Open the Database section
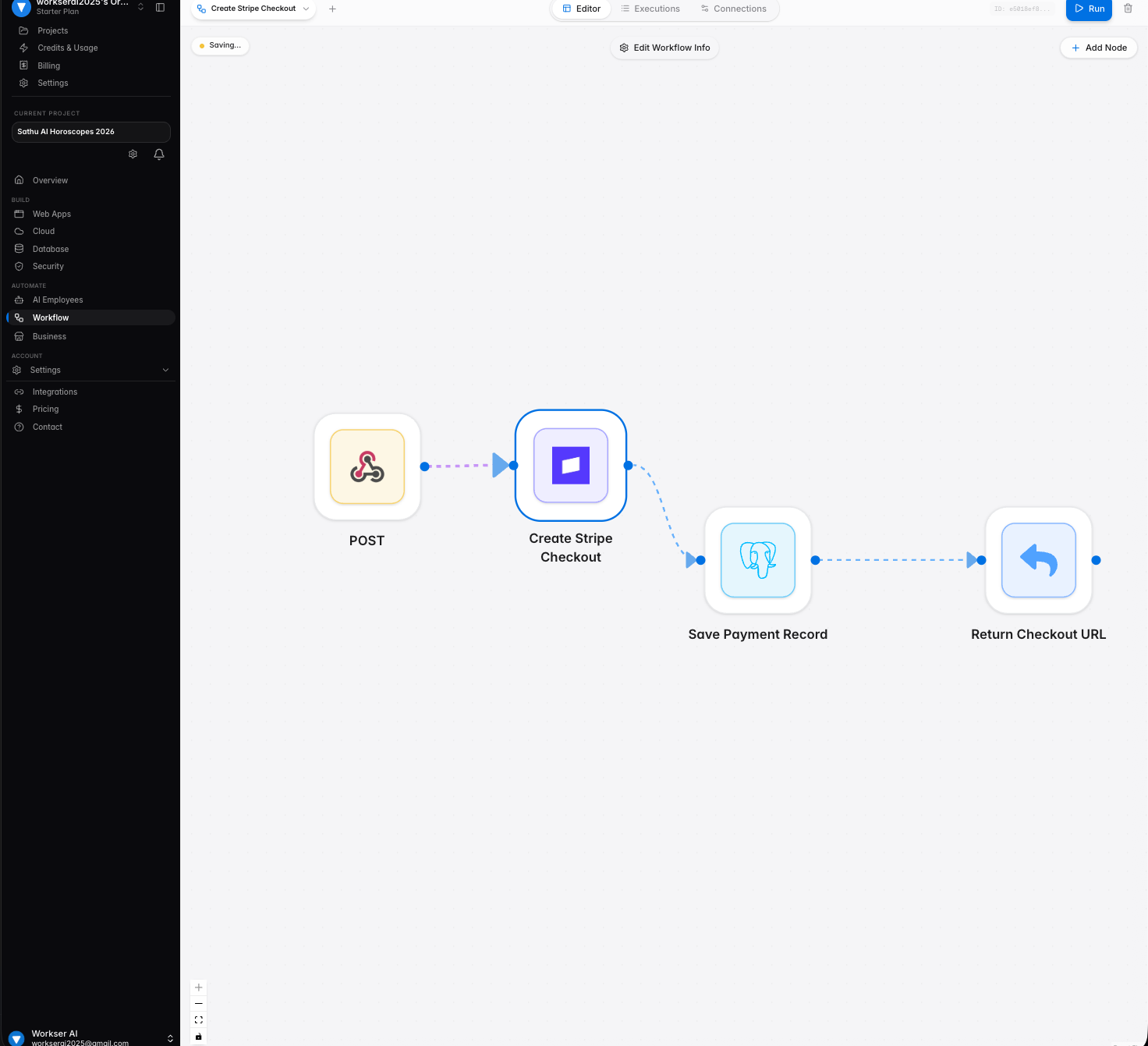The height and width of the screenshot is (1046, 1148). (x=51, y=249)
